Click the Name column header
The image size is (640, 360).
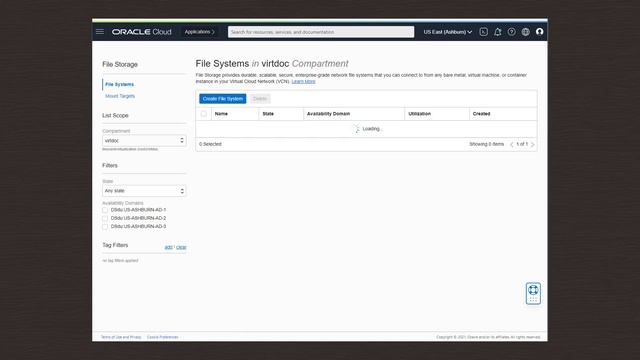(x=221, y=114)
